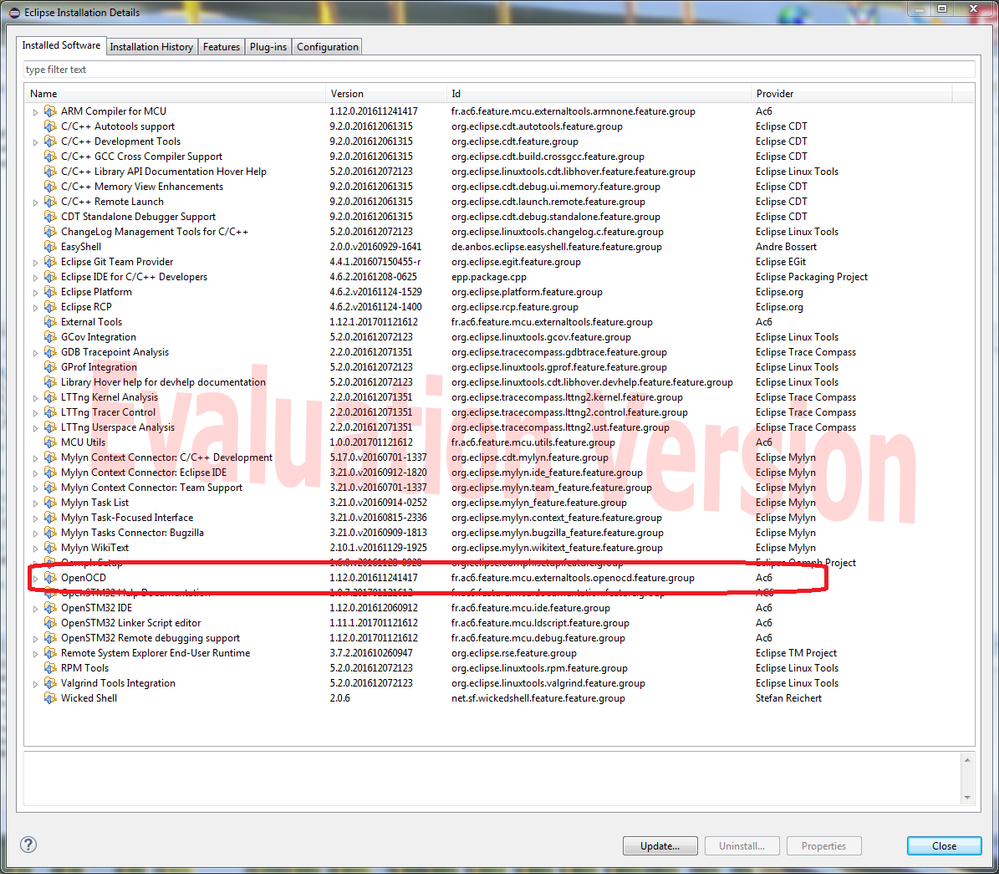Viewport: 999px width, 874px height.
Task: Click the ARM Compiler for MCU feature icon
Action: click(50, 111)
